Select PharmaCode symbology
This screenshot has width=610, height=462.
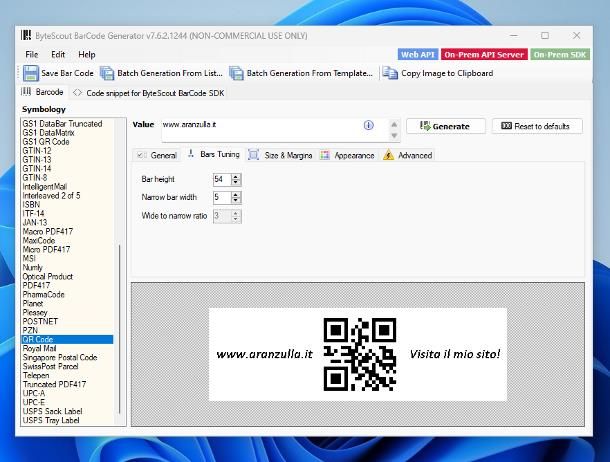coord(43,294)
